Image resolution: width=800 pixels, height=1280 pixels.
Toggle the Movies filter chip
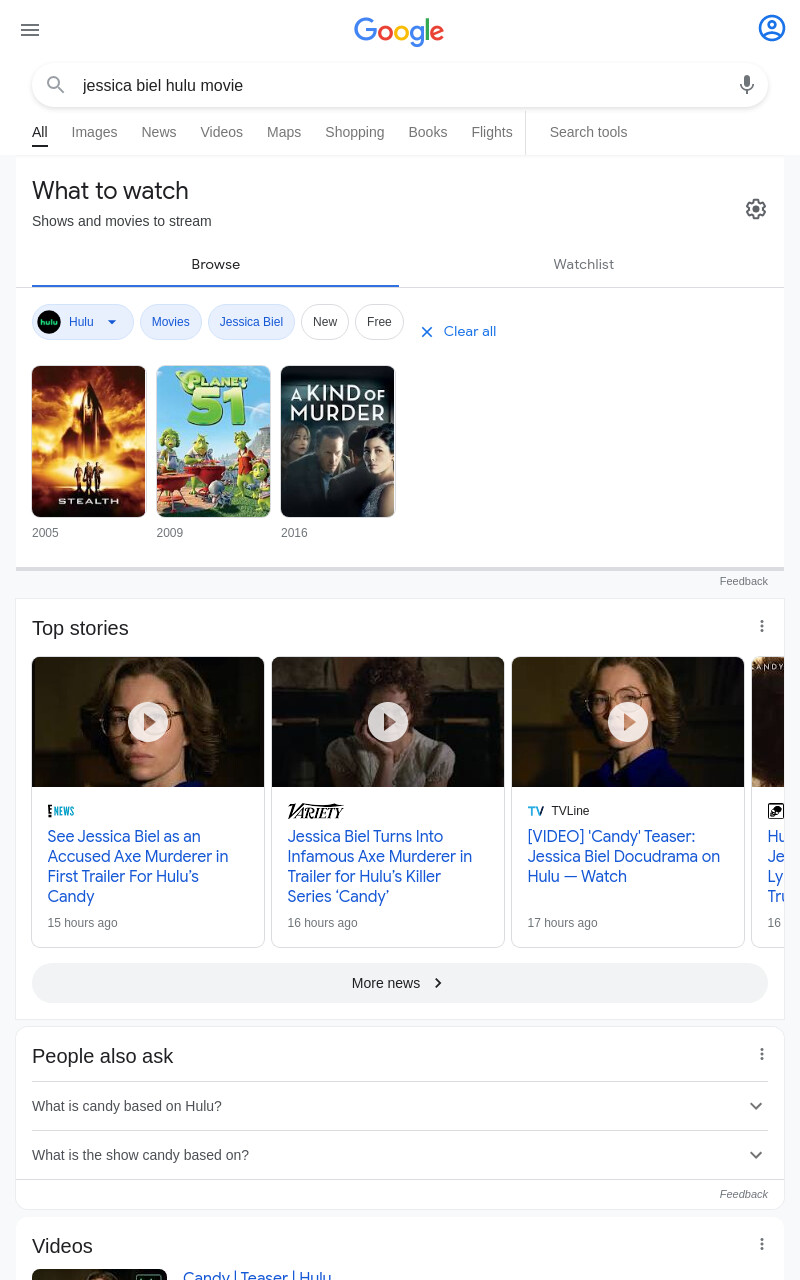click(x=171, y=322)
